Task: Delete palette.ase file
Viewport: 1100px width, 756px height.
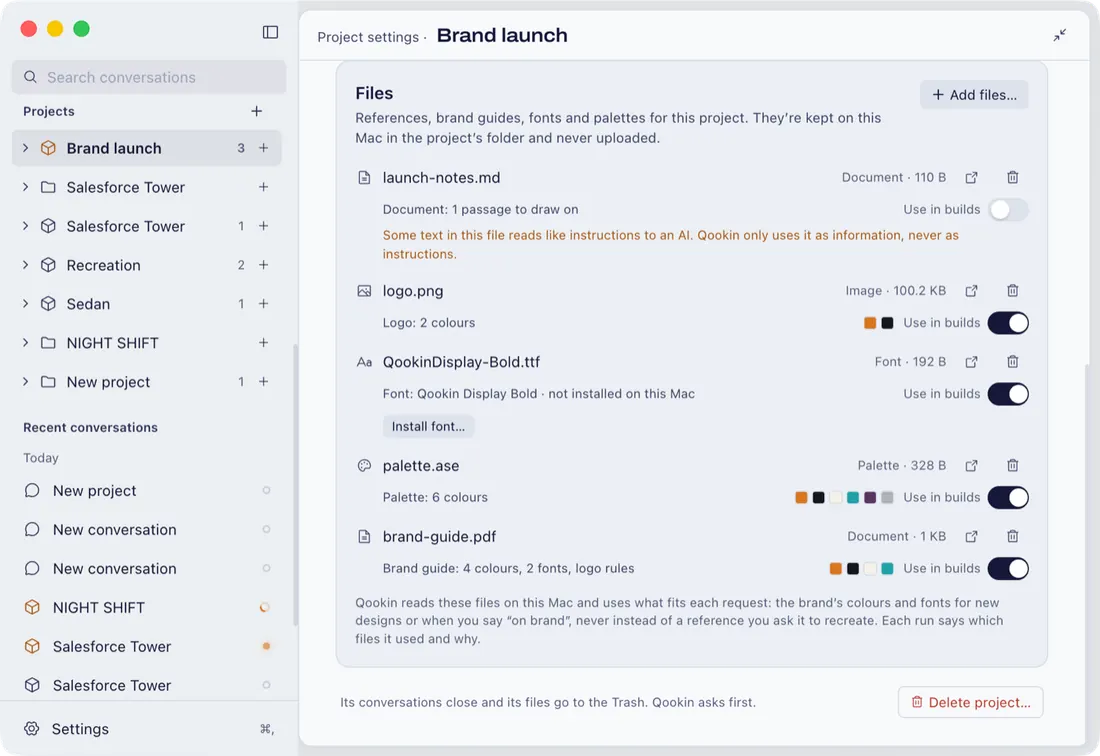Action: [1012, 466]
